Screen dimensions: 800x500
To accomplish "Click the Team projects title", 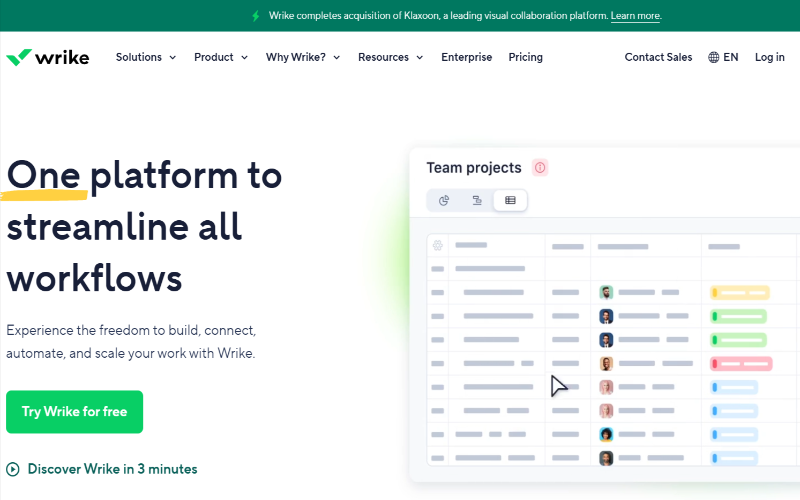I will click(474, 167).
